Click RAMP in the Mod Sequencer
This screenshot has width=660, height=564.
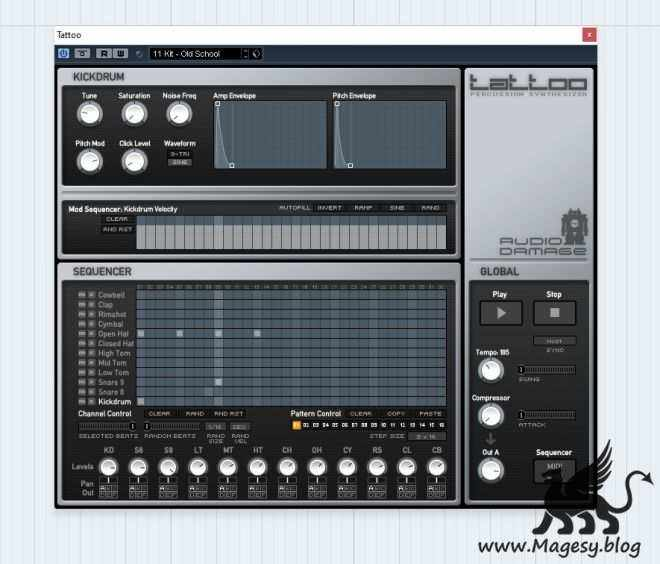(363, 208)
